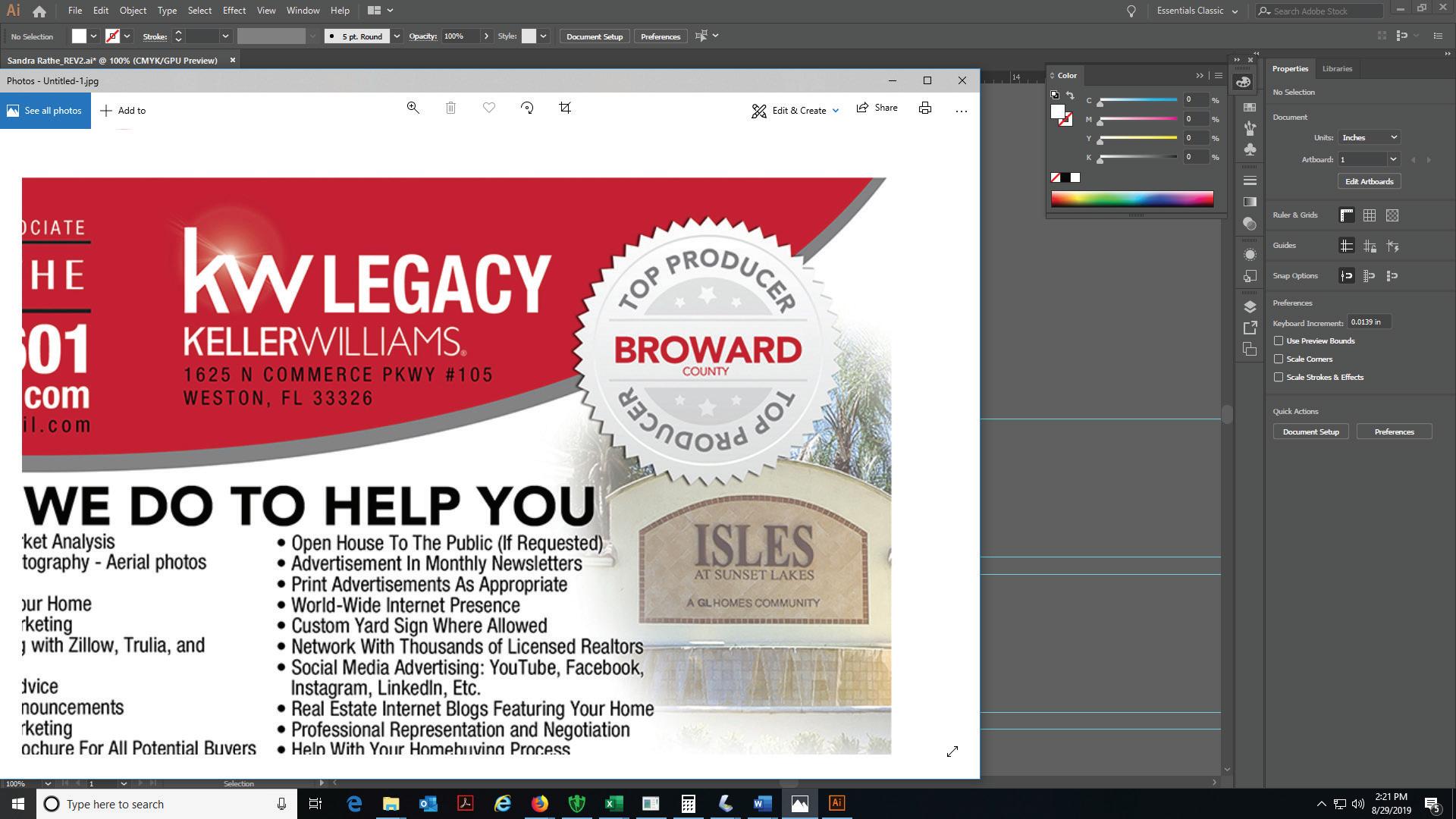Viewport: 1456px width, 819px height.
Task: Open the Color palette panel icon
Action: (x=1243, y=82)
